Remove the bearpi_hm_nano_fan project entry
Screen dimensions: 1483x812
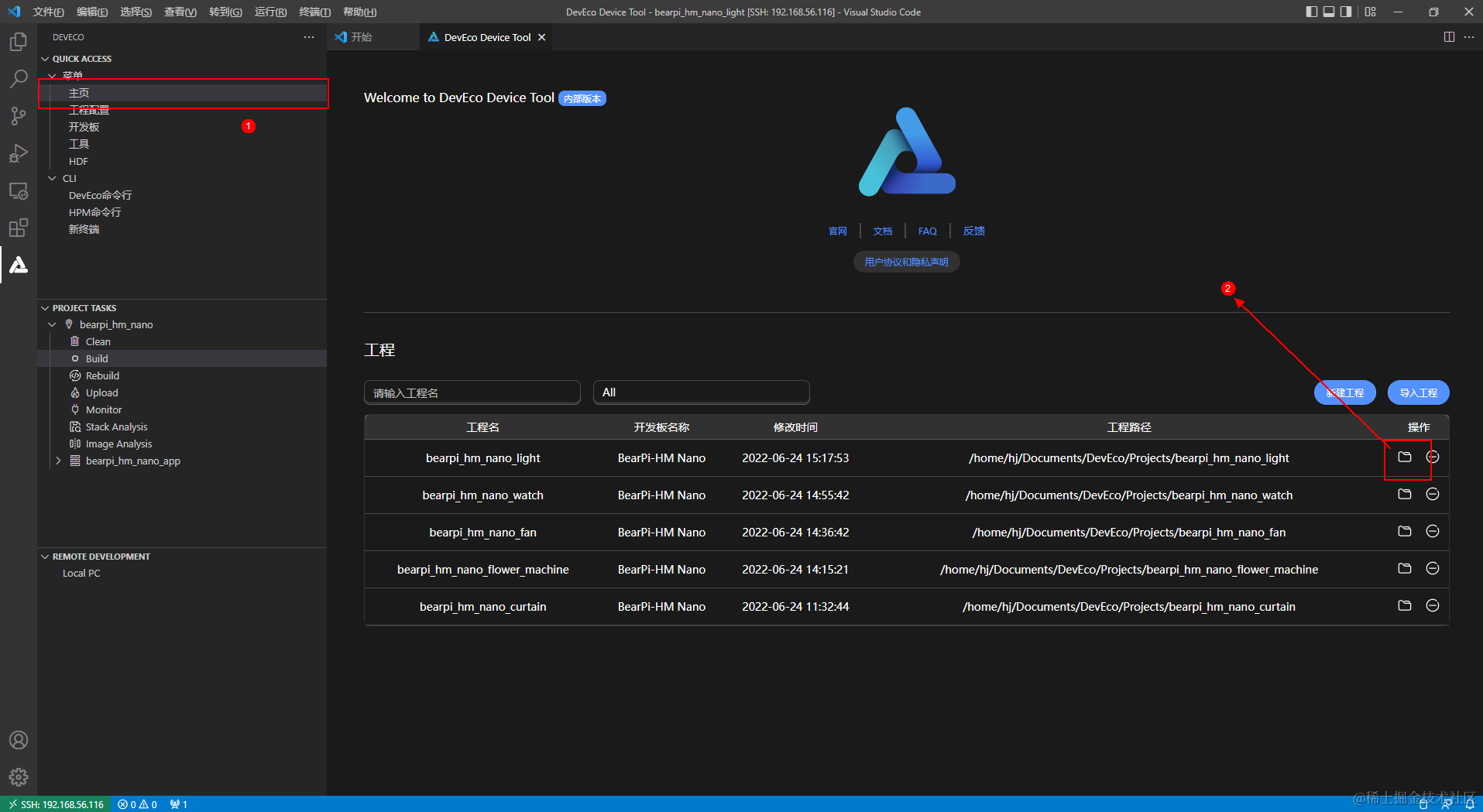pos(1433,532)
